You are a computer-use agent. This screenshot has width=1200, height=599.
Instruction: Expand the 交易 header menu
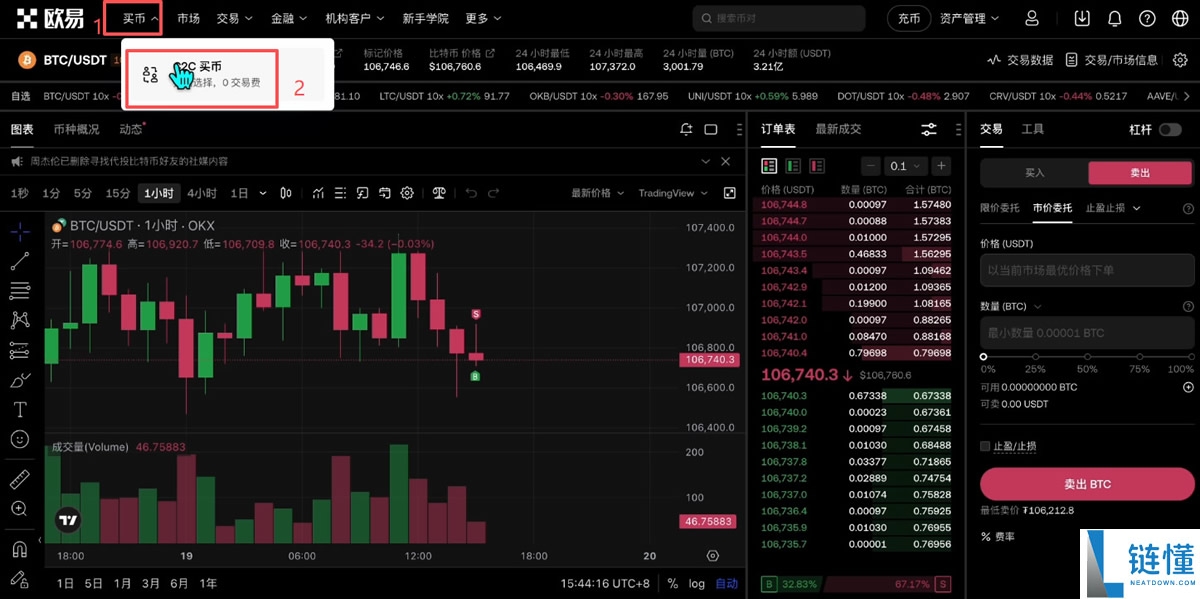click(234, 18)
